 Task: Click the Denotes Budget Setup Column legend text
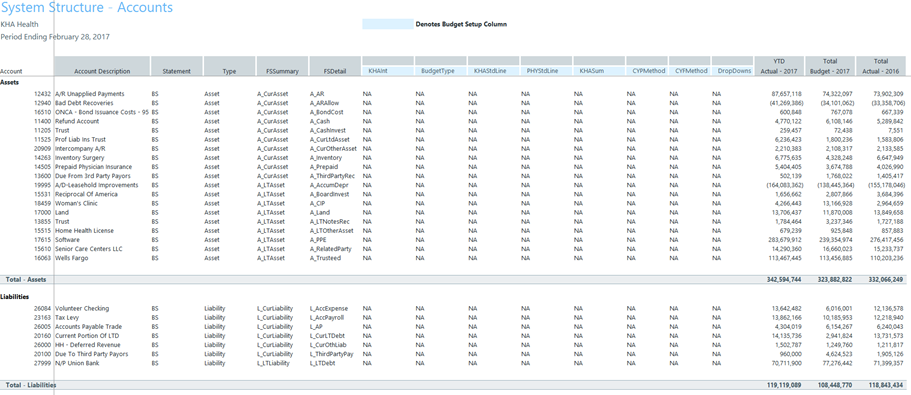pos(461,24)
